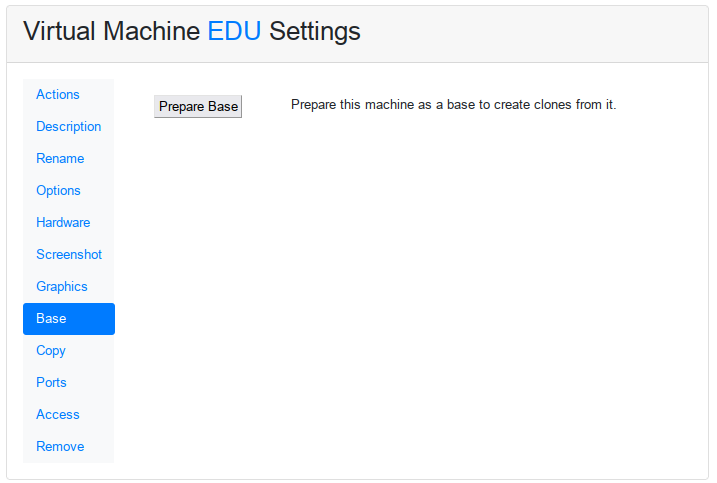
Task: Open the Actions settings tab
Action: (69, 95)
